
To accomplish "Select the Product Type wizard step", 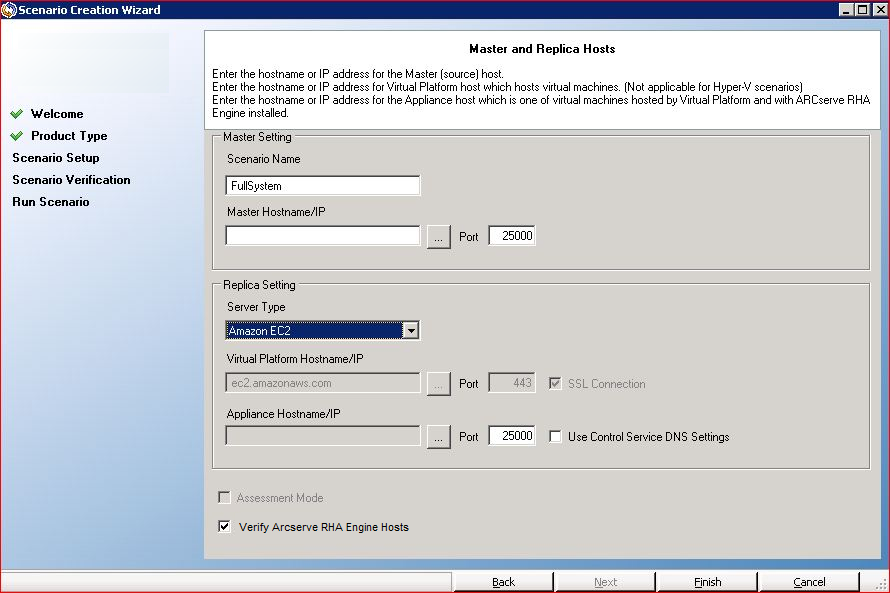I will pos(69,136).
